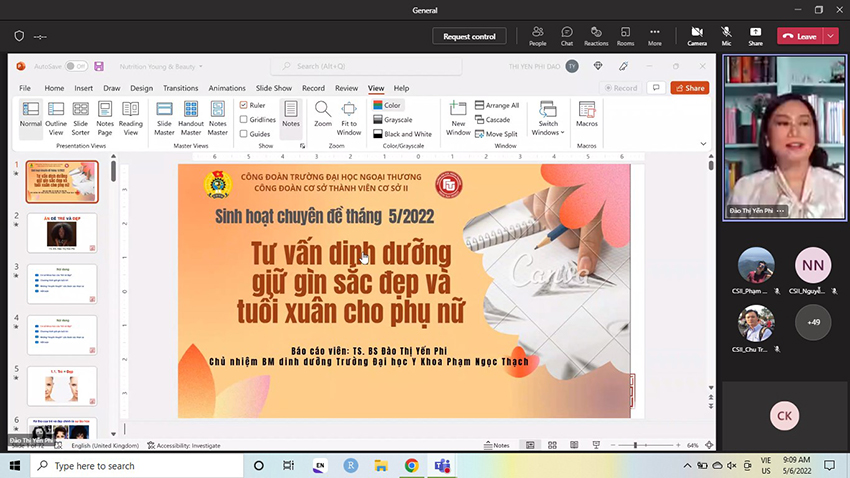The width and height of the screenshot is (850, 478).
Task: Click Fit slide to current window icon
Action: [709, 445]
